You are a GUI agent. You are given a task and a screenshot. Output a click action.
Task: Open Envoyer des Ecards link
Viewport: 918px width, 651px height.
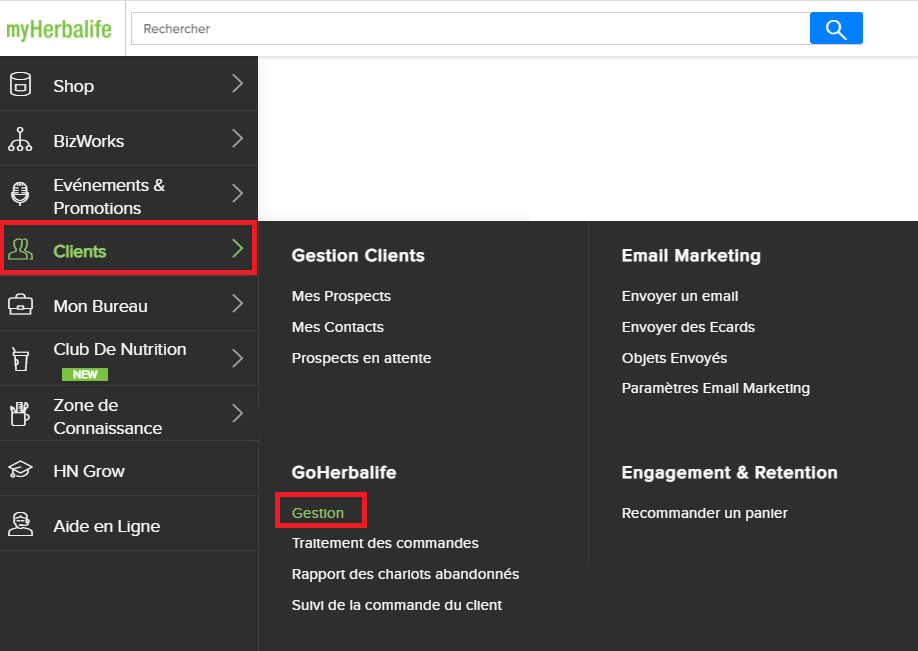click(688, 327)
